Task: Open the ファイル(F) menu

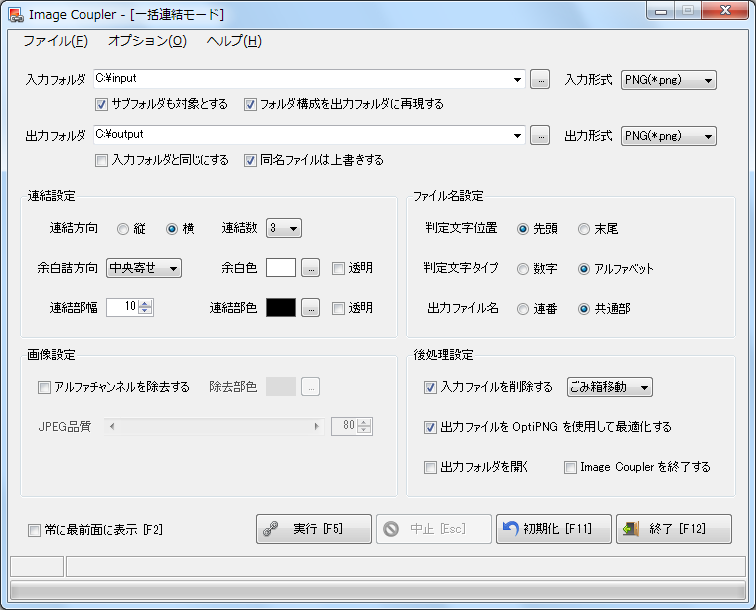Action: click(55, 41)
